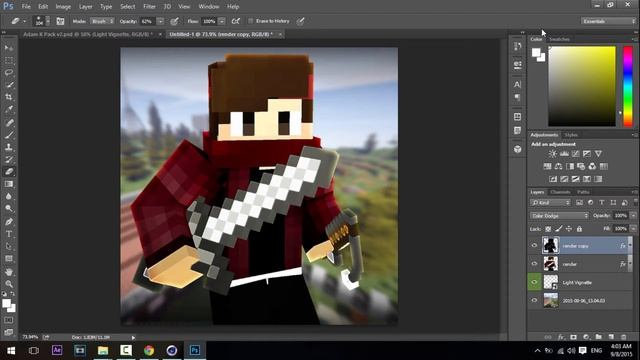
Task: Select the Path Selection tool
Action: tap(9, 247)
